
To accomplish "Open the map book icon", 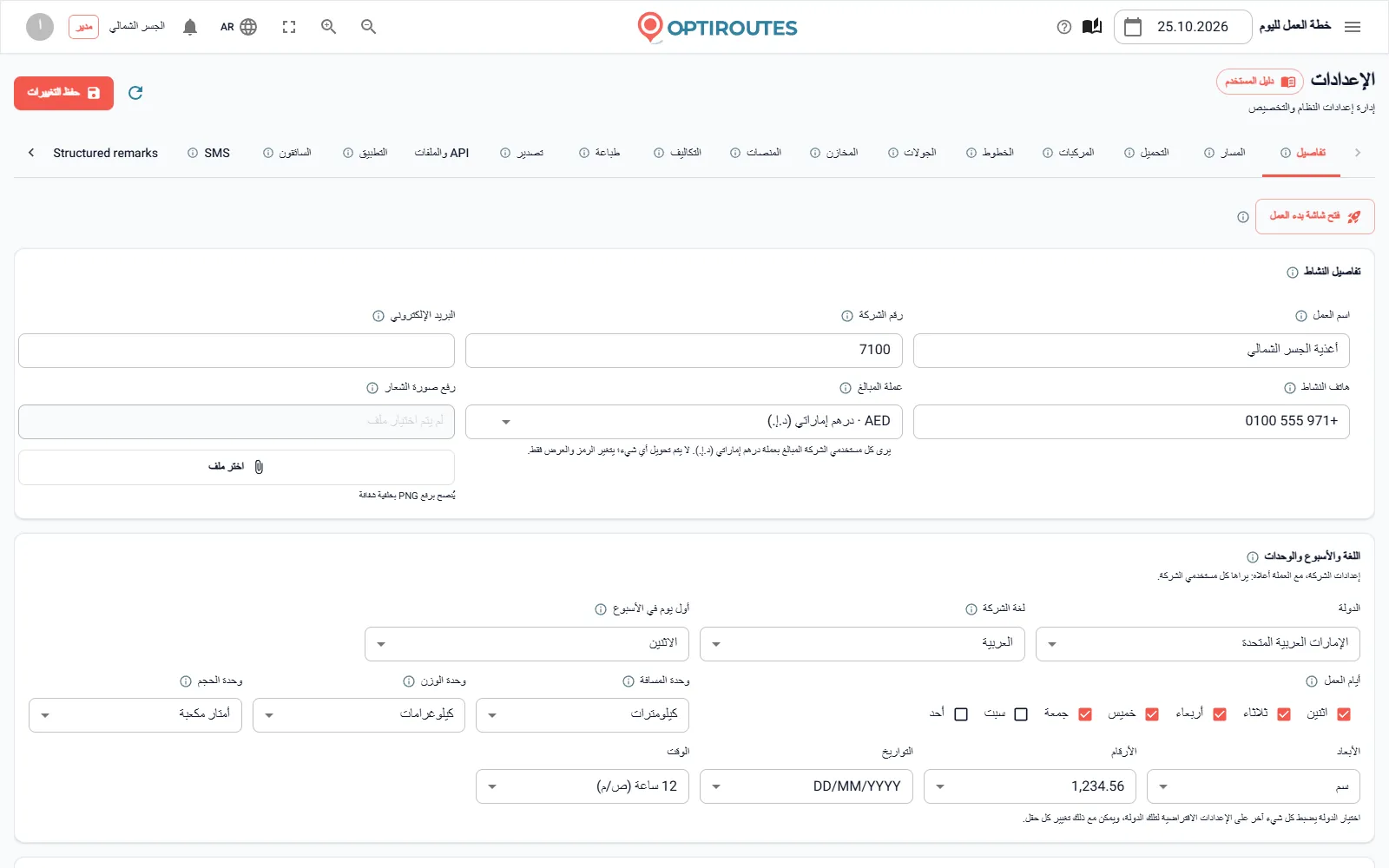I will tap(1092, 27).
